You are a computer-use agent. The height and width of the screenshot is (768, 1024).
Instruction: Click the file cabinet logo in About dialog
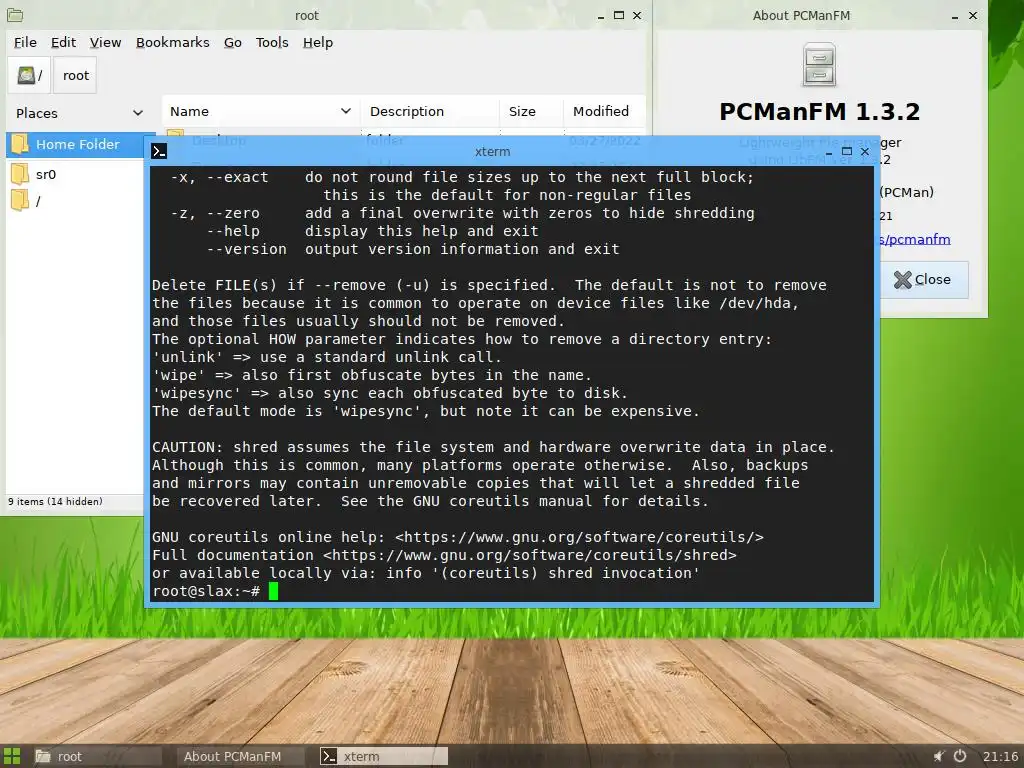(x=819, y=65)
